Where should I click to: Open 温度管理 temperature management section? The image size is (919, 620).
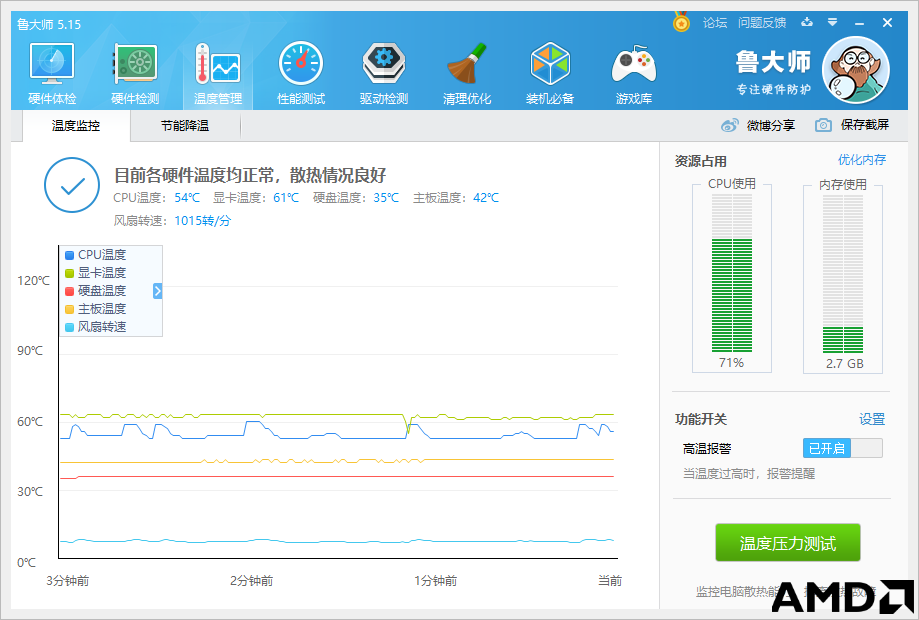coord(218,74)
